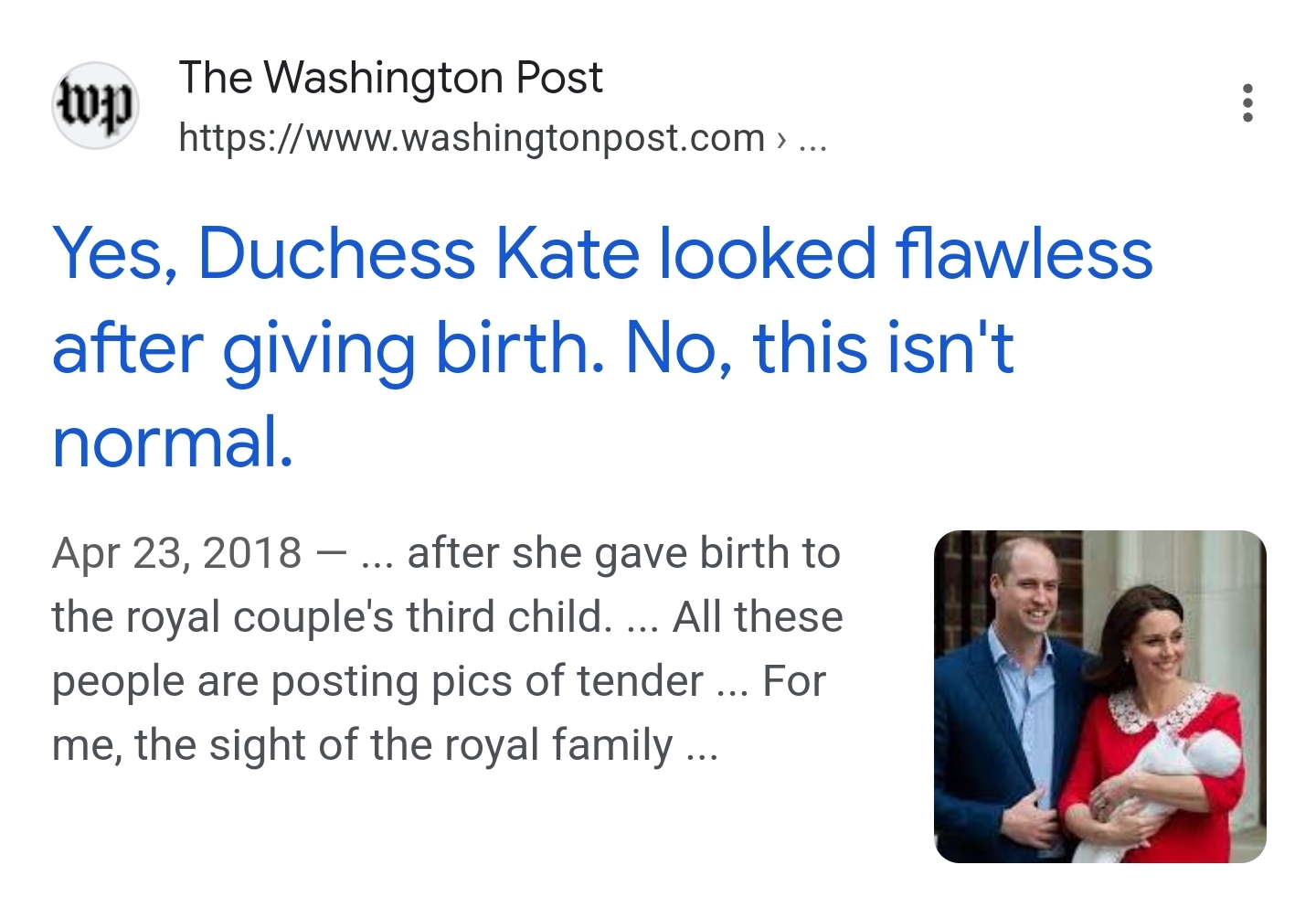
Task: Click the word 'flawless' in the headline
Action: 1024,254
